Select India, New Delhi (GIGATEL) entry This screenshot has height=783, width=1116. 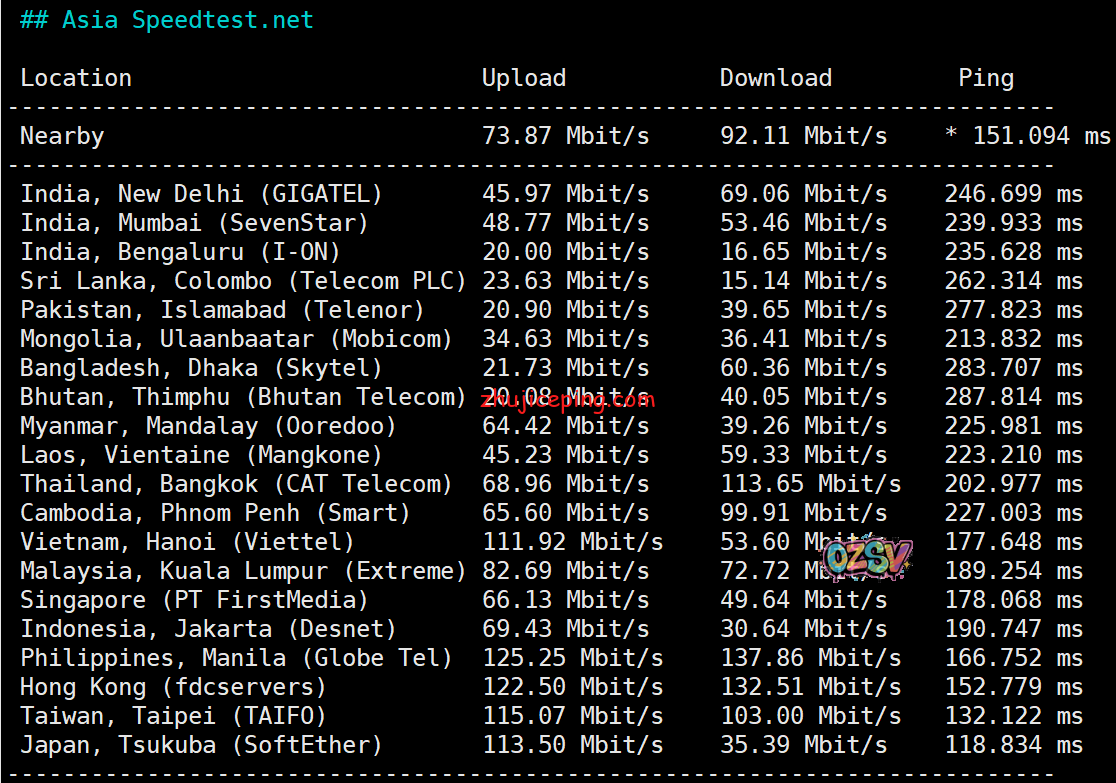click(x=201, y=194)
